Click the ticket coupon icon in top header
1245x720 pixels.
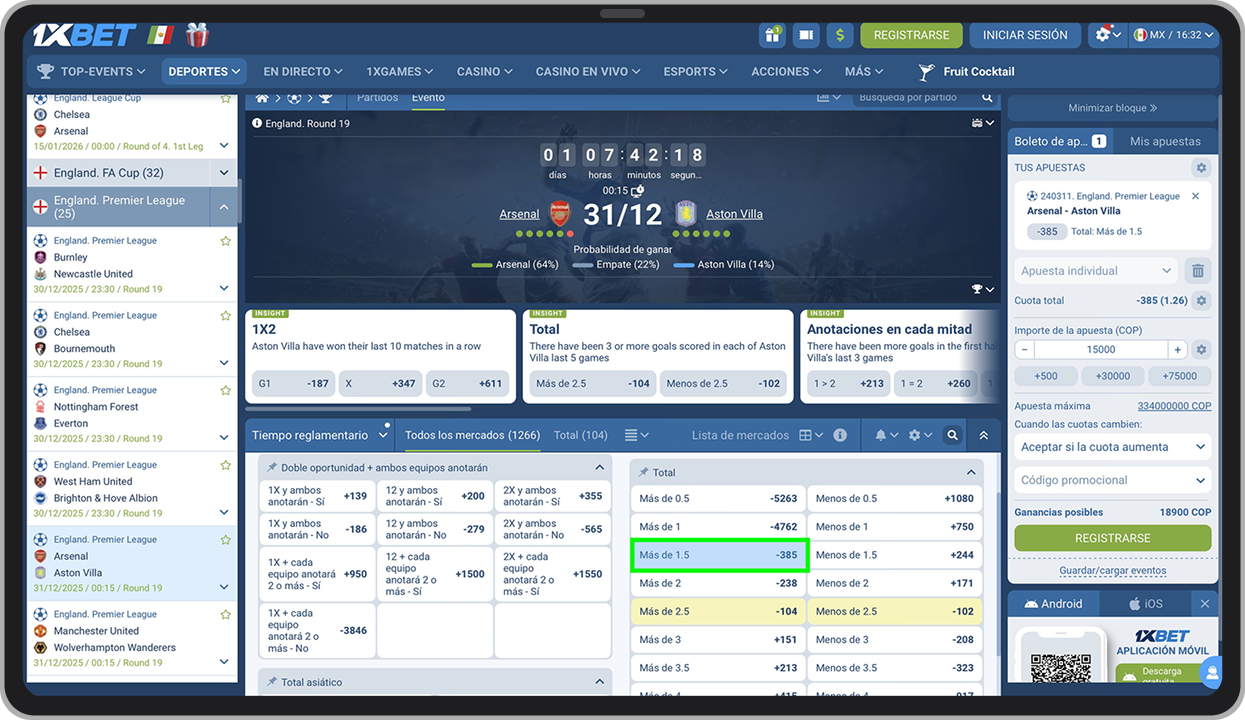pyautogui.click(x=805, y=35)
